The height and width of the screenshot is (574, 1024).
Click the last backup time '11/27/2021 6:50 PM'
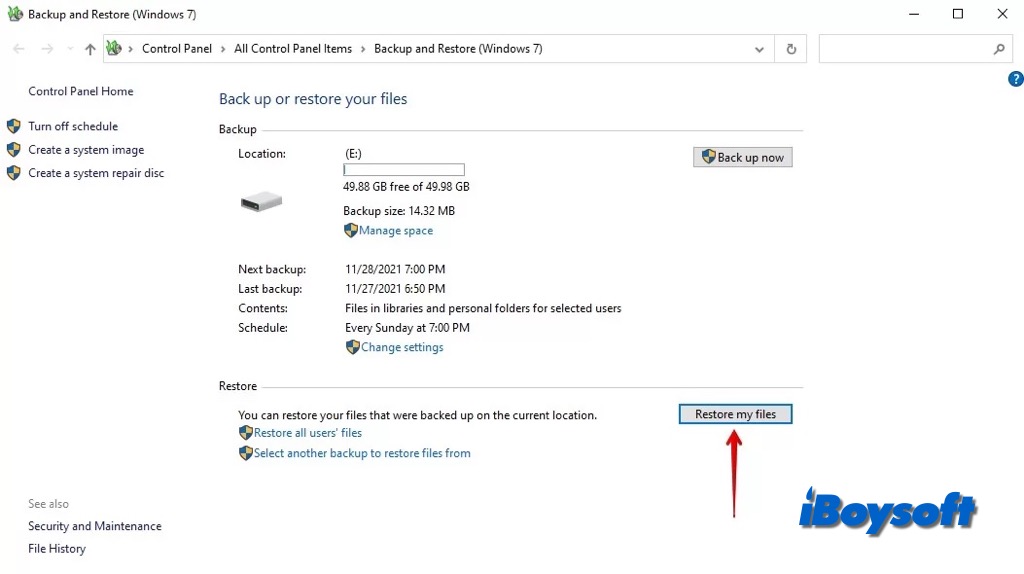395,289
